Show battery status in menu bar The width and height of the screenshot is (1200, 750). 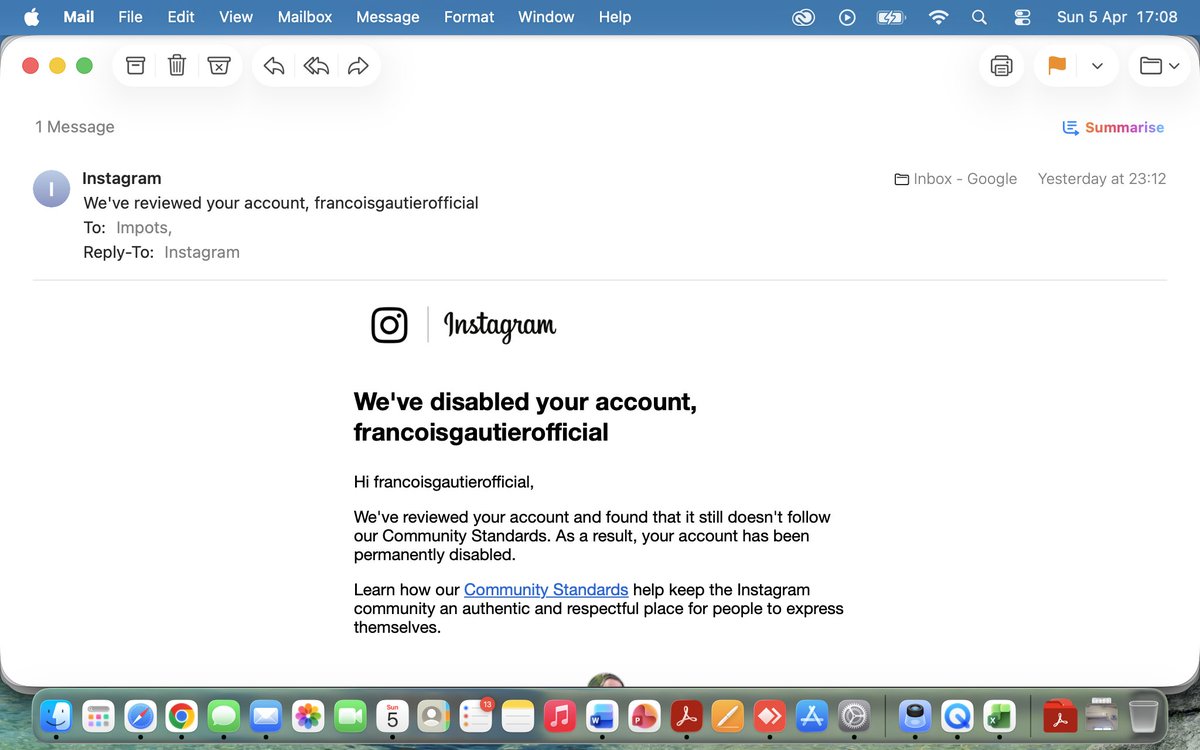[x=890, y=17]
